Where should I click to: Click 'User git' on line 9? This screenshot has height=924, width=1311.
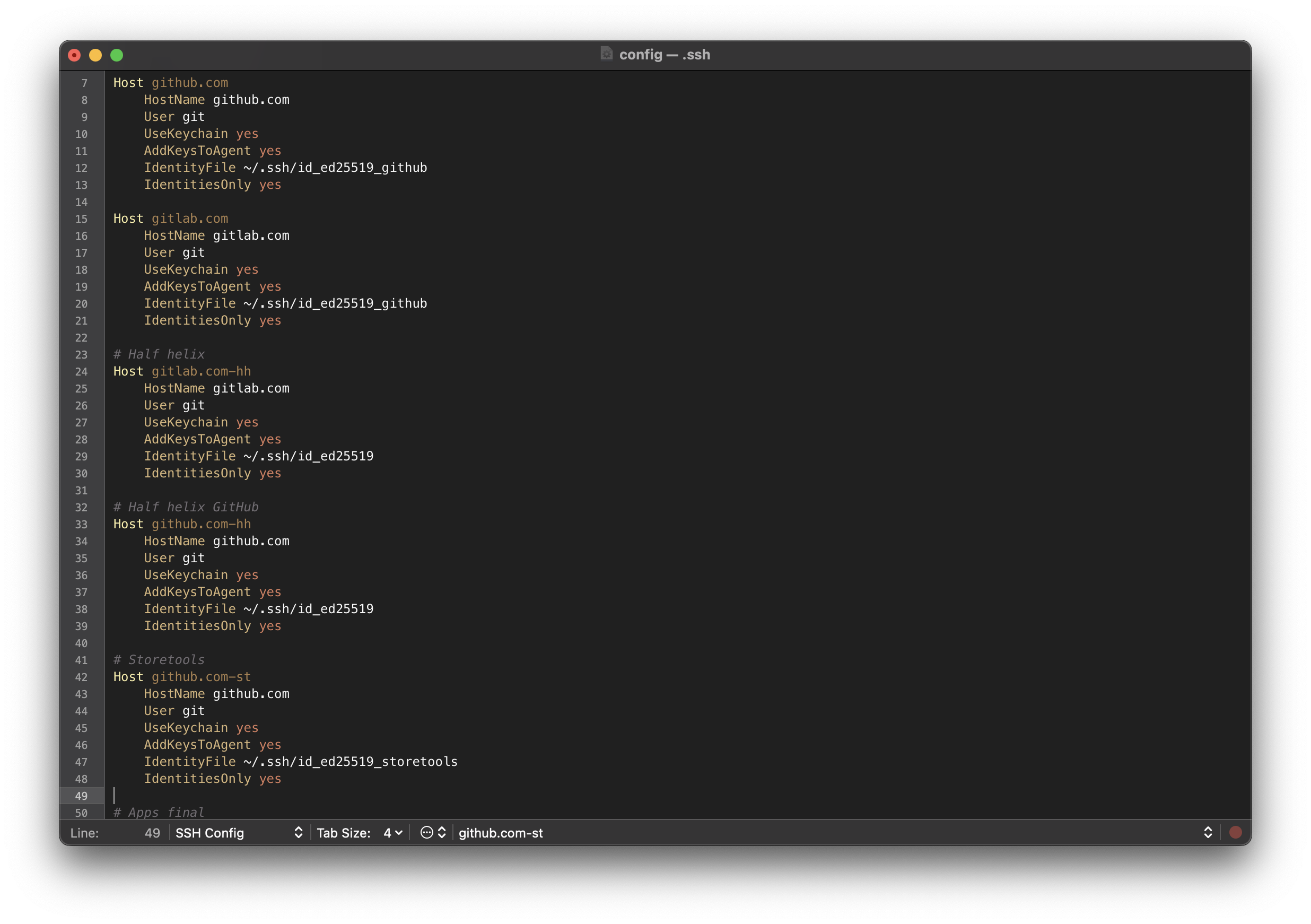pyautogui.click(x=174, y=117)
